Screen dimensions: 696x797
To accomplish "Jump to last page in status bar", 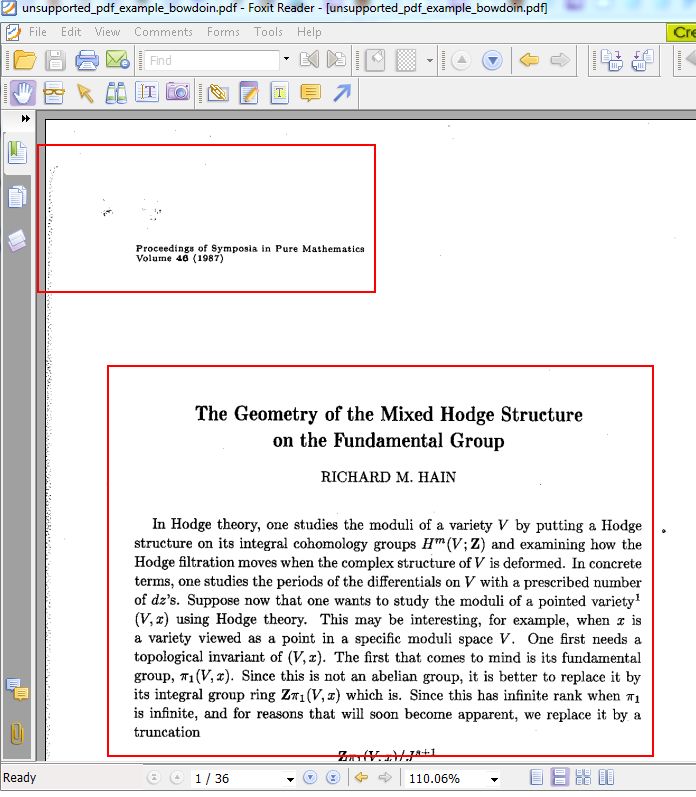I will [x=333, y=778].
